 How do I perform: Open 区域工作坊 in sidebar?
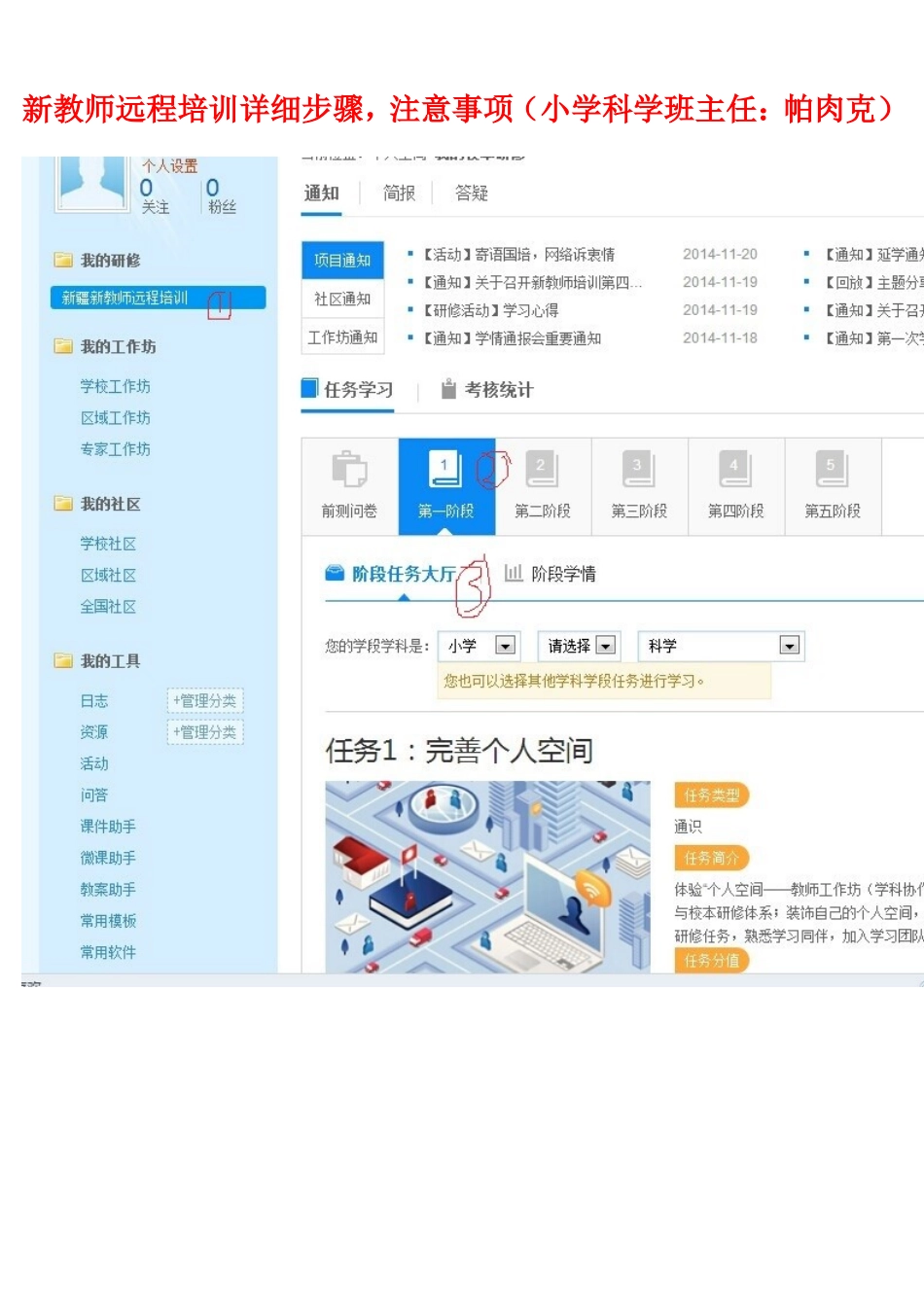(115, 417)
